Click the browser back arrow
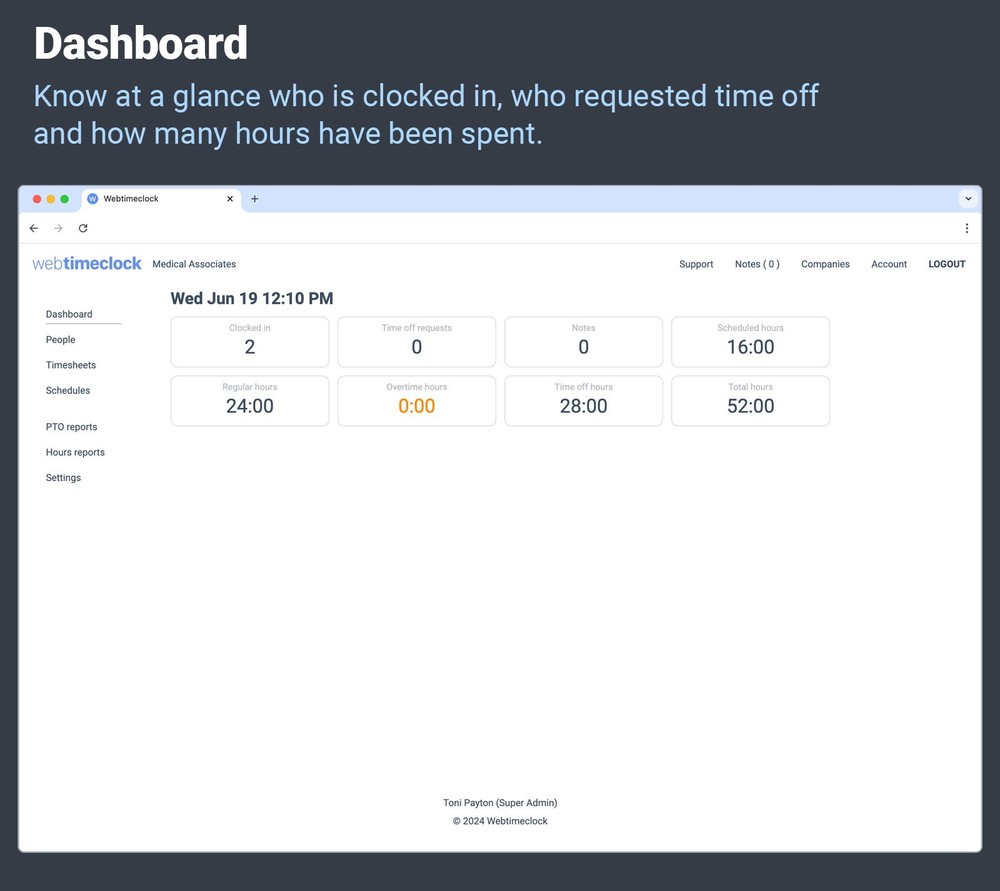The image size is (1000, 891). pos(33,228)
